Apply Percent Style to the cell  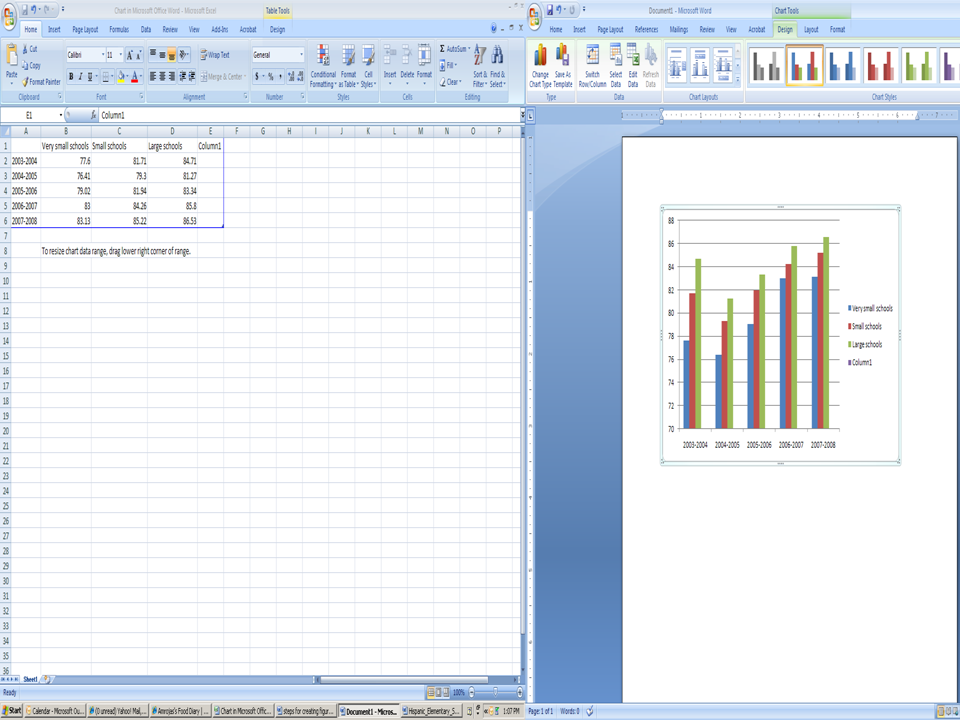point(271,77)
